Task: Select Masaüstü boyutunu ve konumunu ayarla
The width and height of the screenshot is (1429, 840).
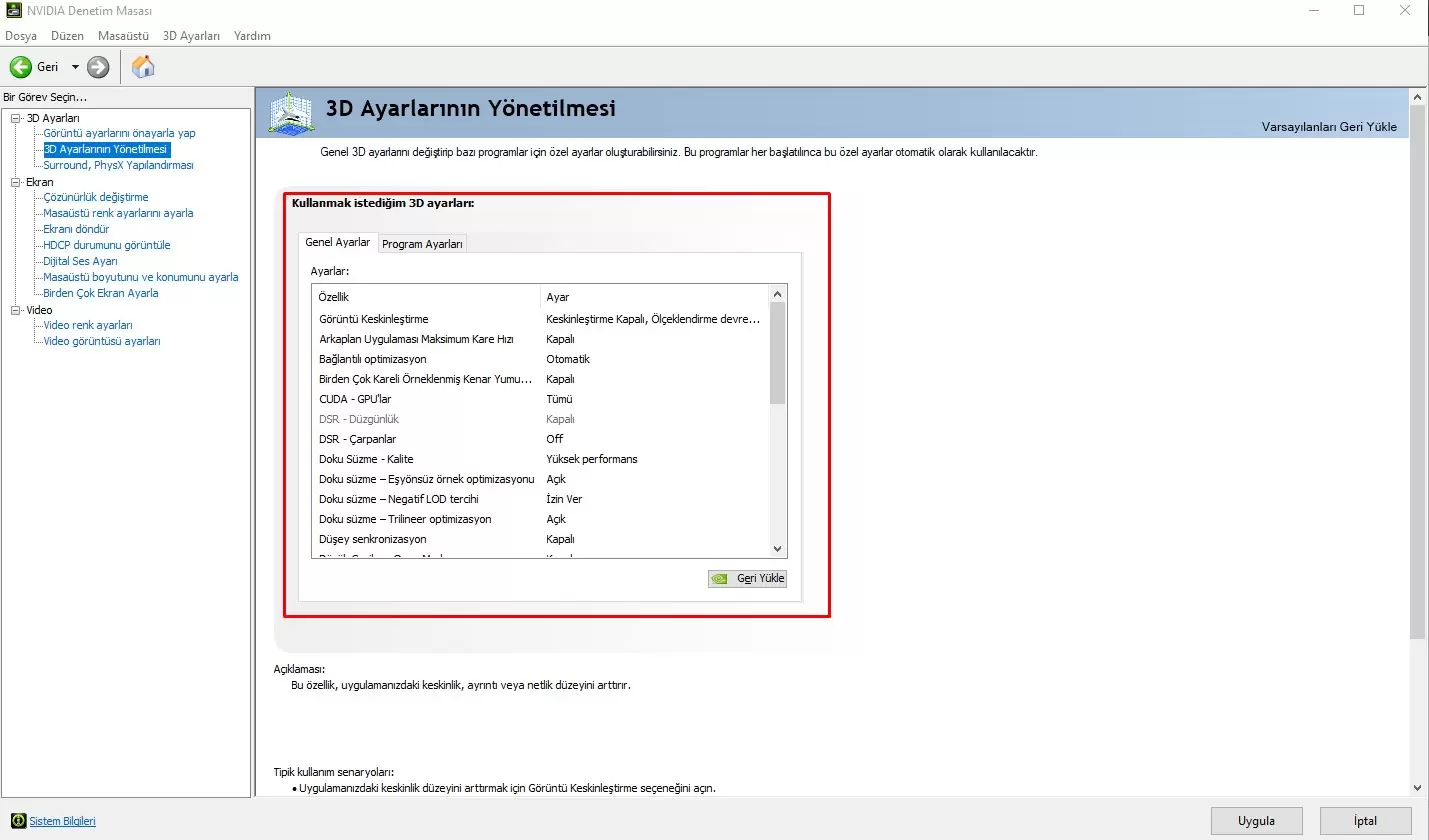Action: pyautogui.click(x=141, y=277)
